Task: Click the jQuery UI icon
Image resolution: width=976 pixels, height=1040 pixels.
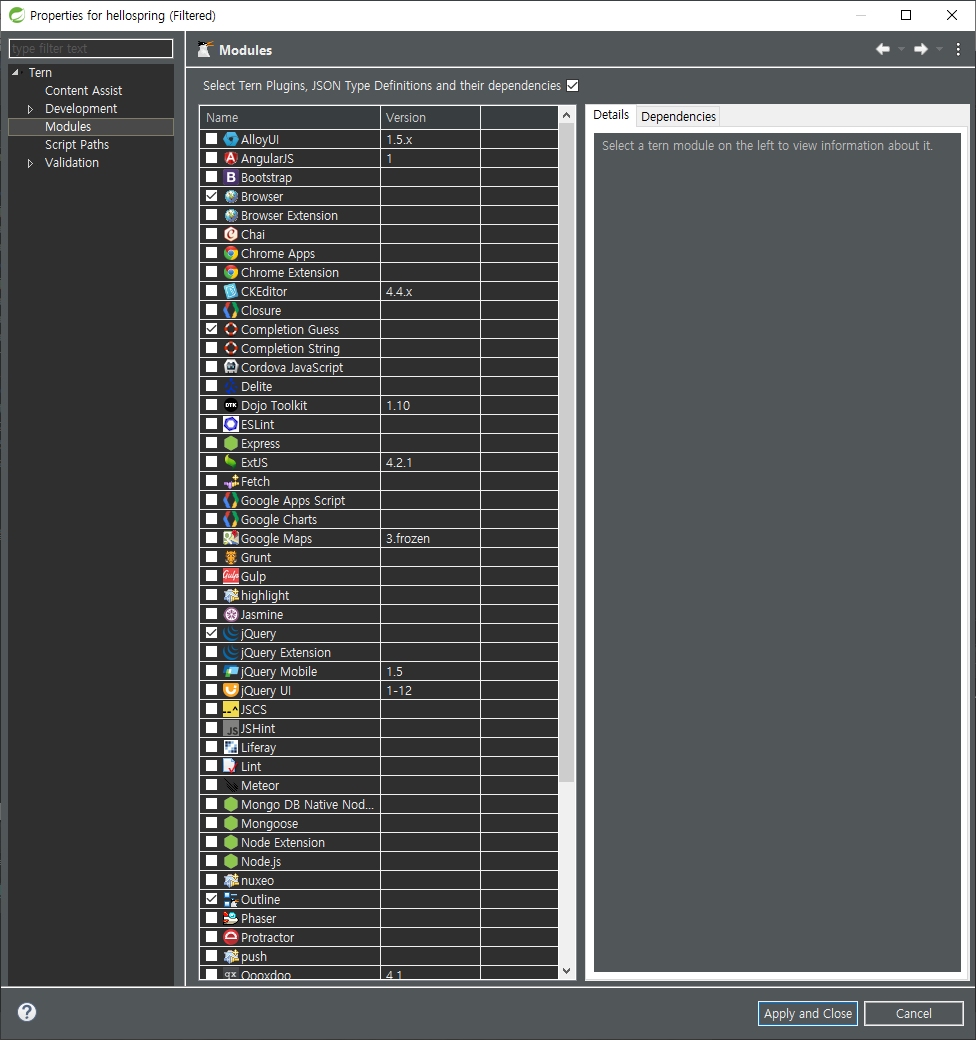Action: click(231, 690)
